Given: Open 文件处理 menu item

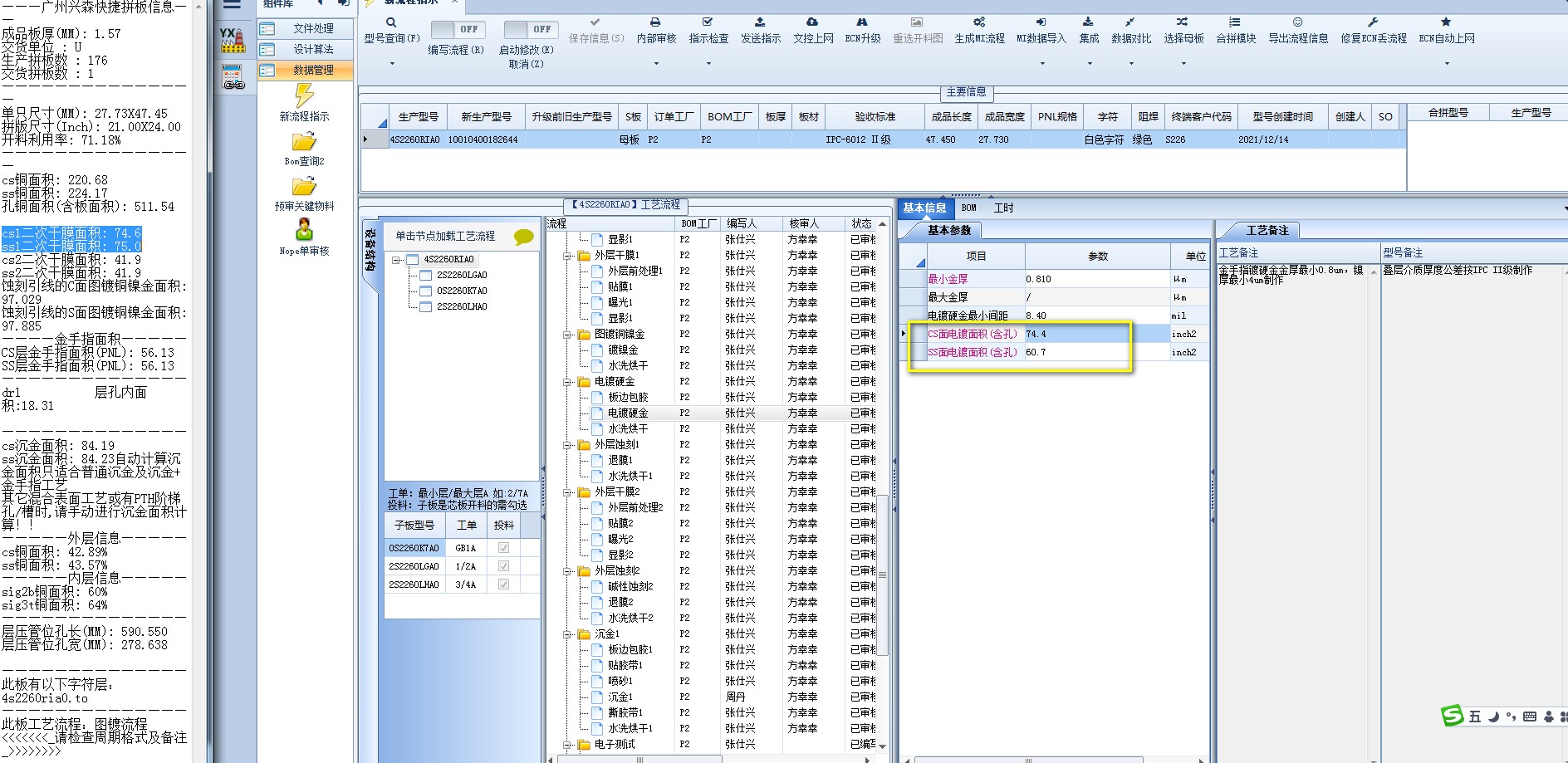Looking at the screenshot, I should click(305, 28).
